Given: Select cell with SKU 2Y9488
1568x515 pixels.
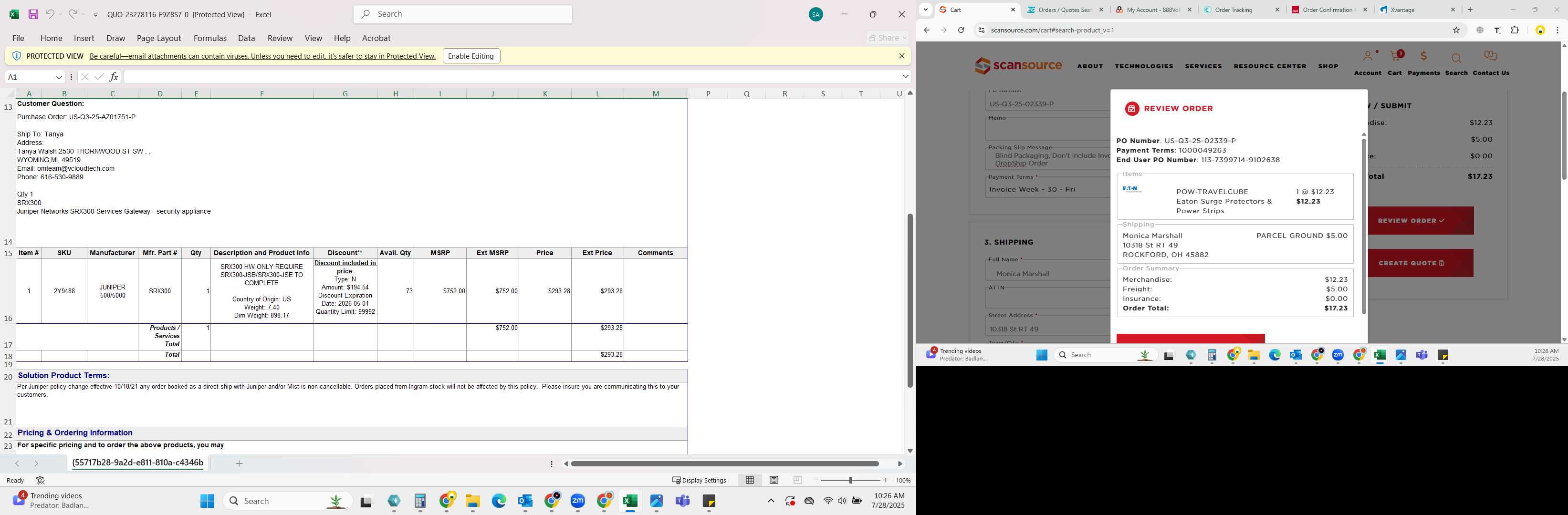Looking at the screenshot, I should point(64,291).
